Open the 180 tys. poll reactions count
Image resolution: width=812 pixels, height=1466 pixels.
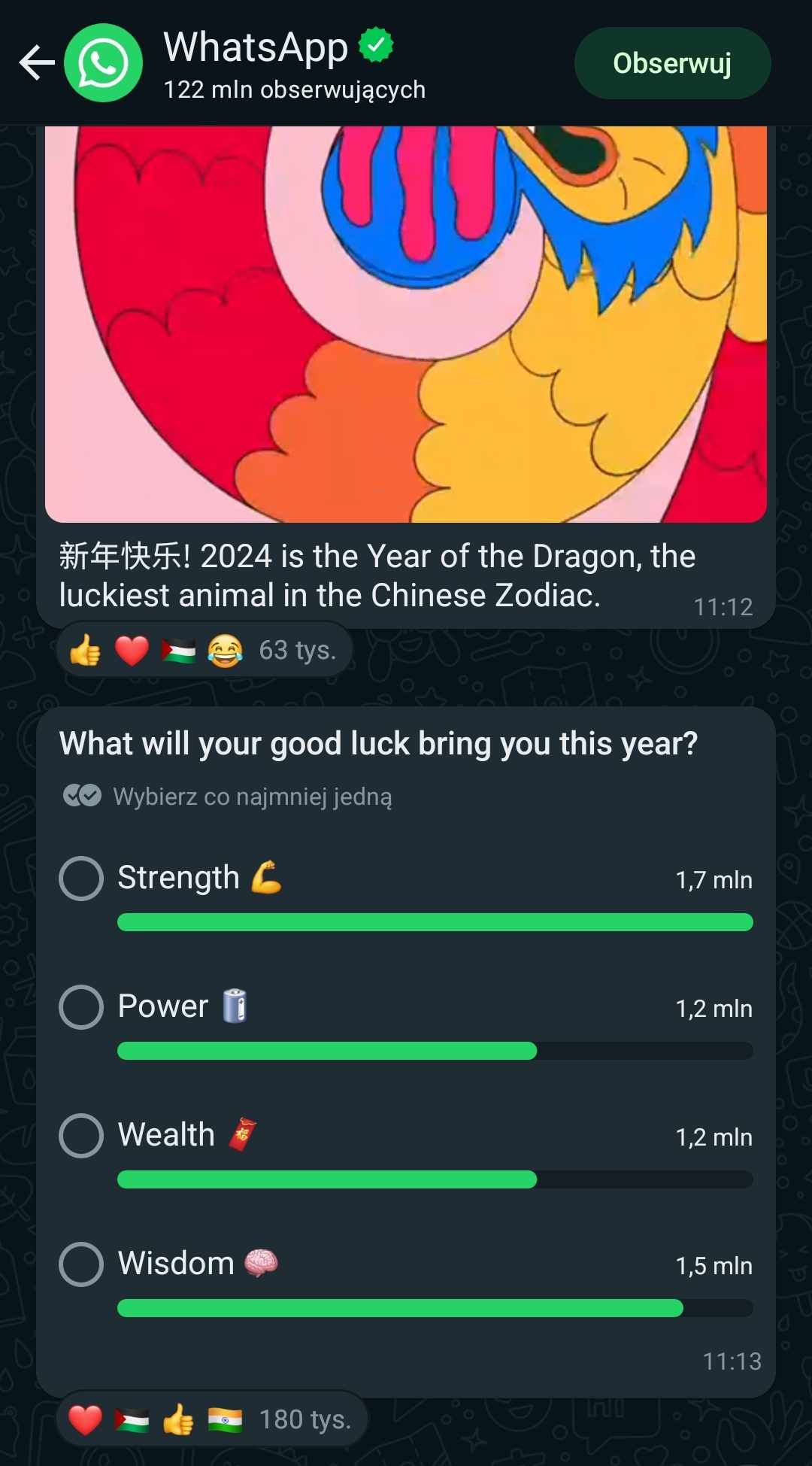pos(304,1420)
